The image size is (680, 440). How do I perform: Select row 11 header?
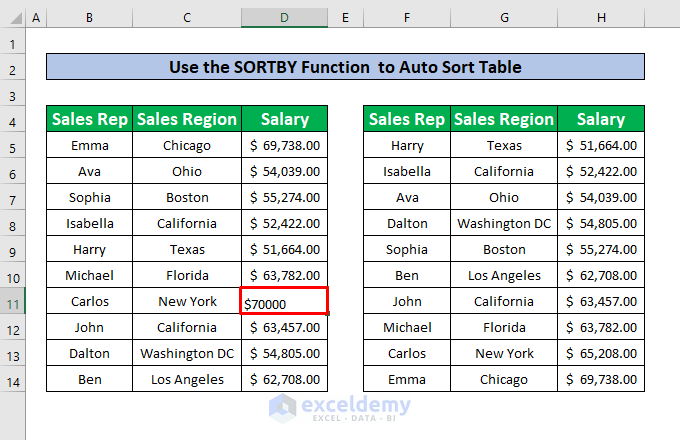click(x=13, y=301)
